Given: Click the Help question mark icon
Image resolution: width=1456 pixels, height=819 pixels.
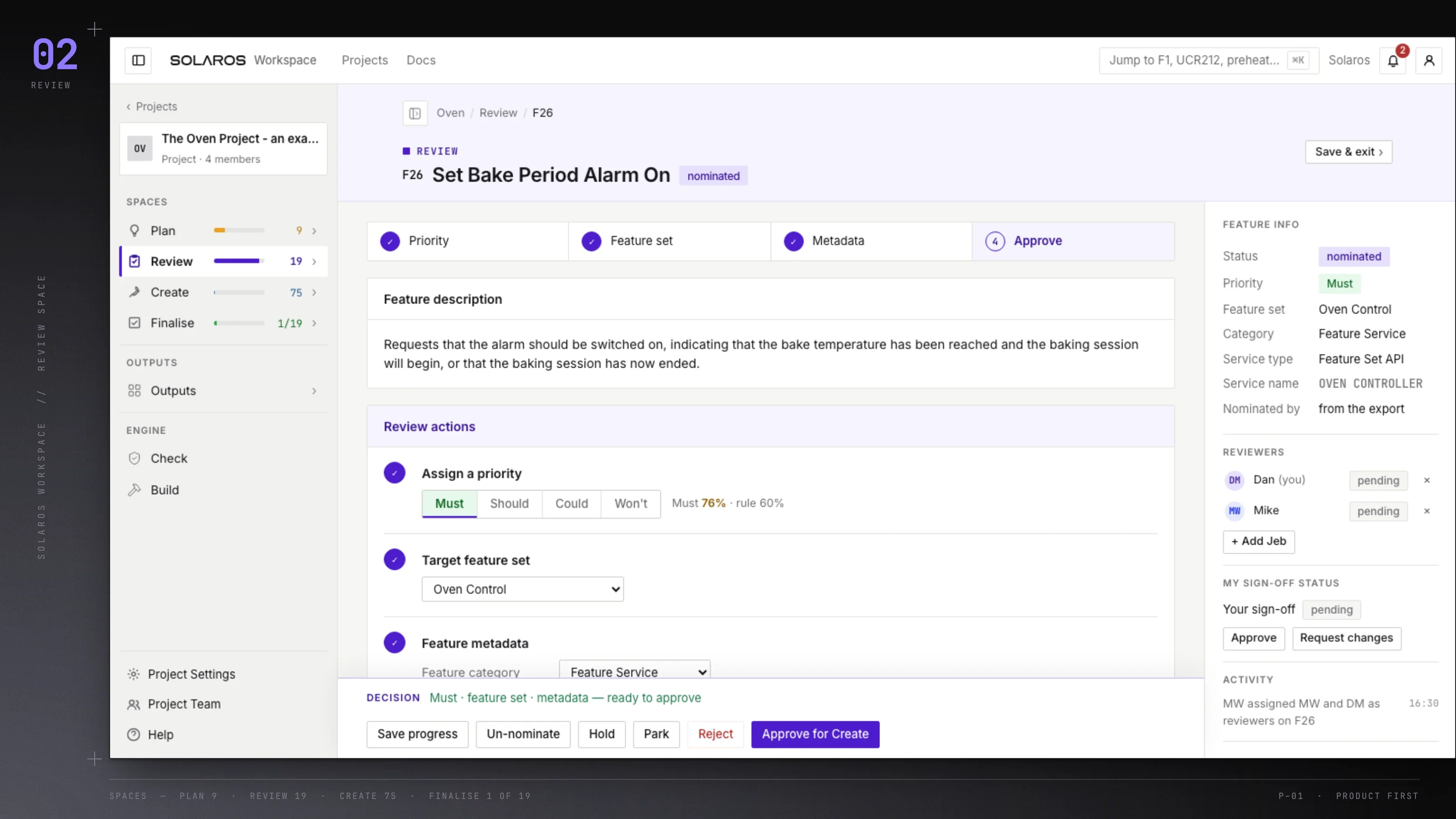Looking at the screenshot, I should click(x=133, y=735).
